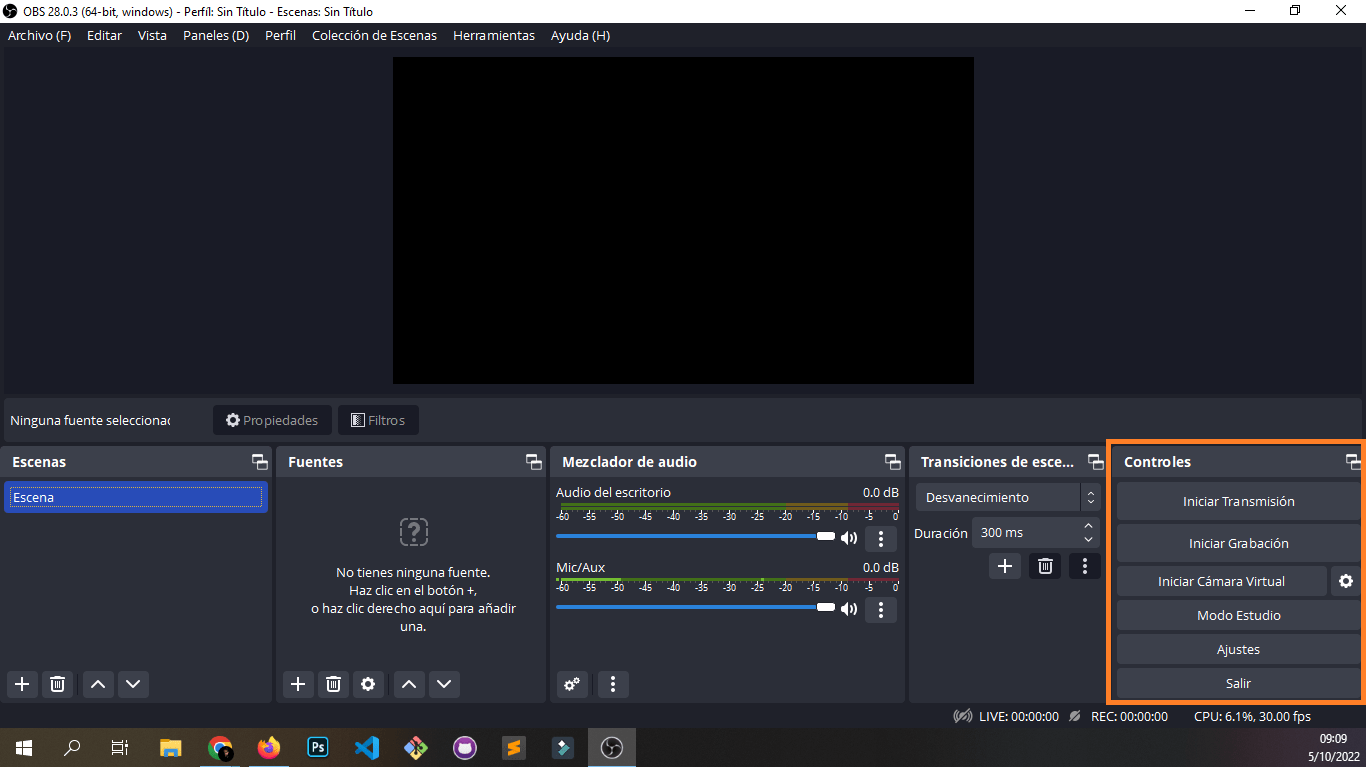
Task: Start streaming with Iniciar Transmisión
Action: (1238, 501)
